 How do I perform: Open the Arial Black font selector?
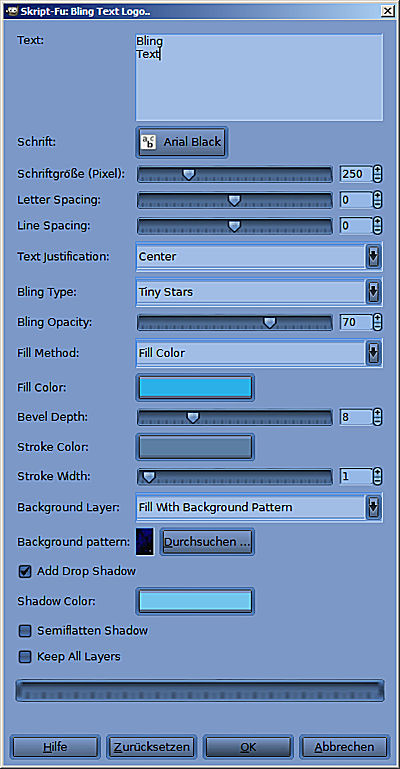click(x=182, y=143)
